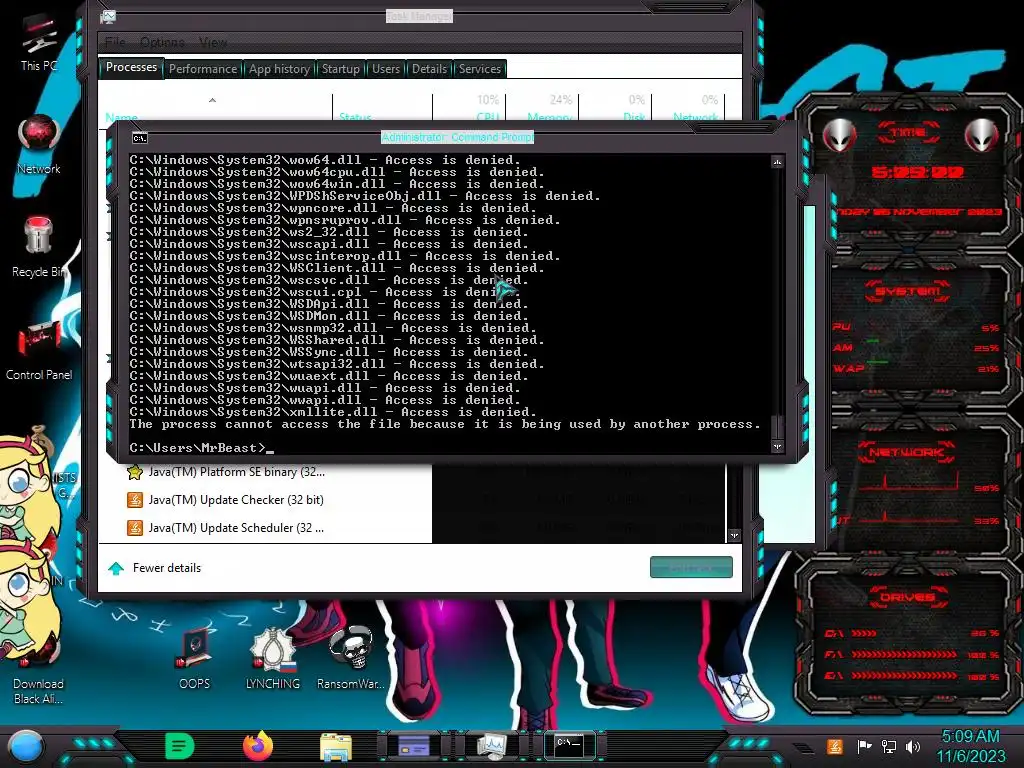Switch to the purple window app in taskbar

point(413,746)
